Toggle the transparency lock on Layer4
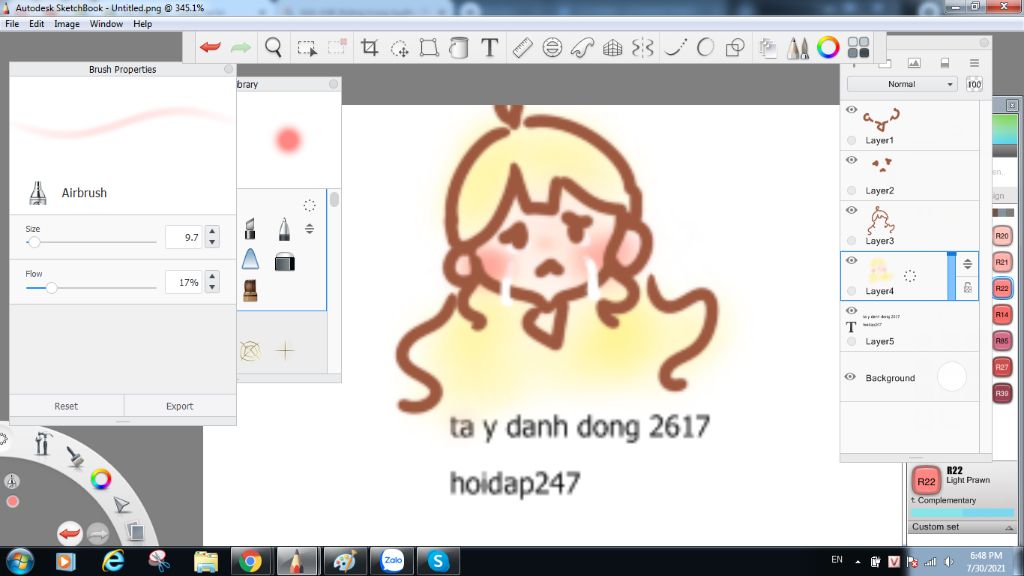Image resolution: width=1024 pixels, height=576 pixels. click(x=968, y=287)
